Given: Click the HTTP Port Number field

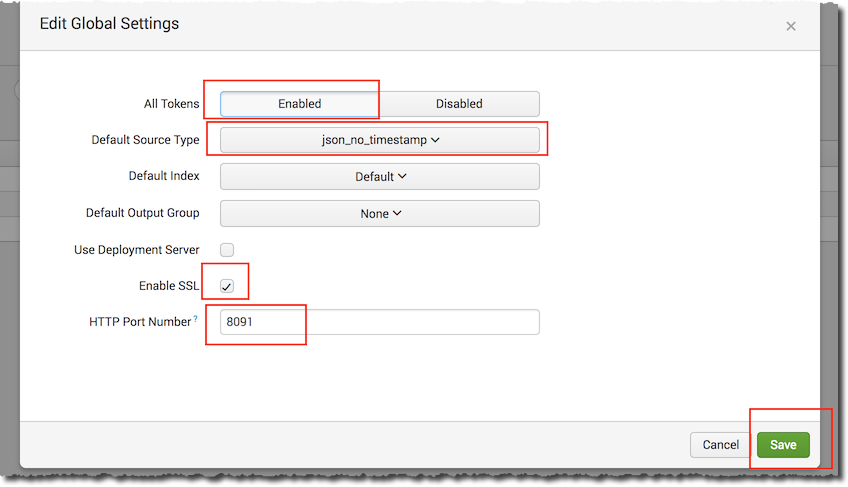Looking at the screenshot, I should [x=380, y=322].
